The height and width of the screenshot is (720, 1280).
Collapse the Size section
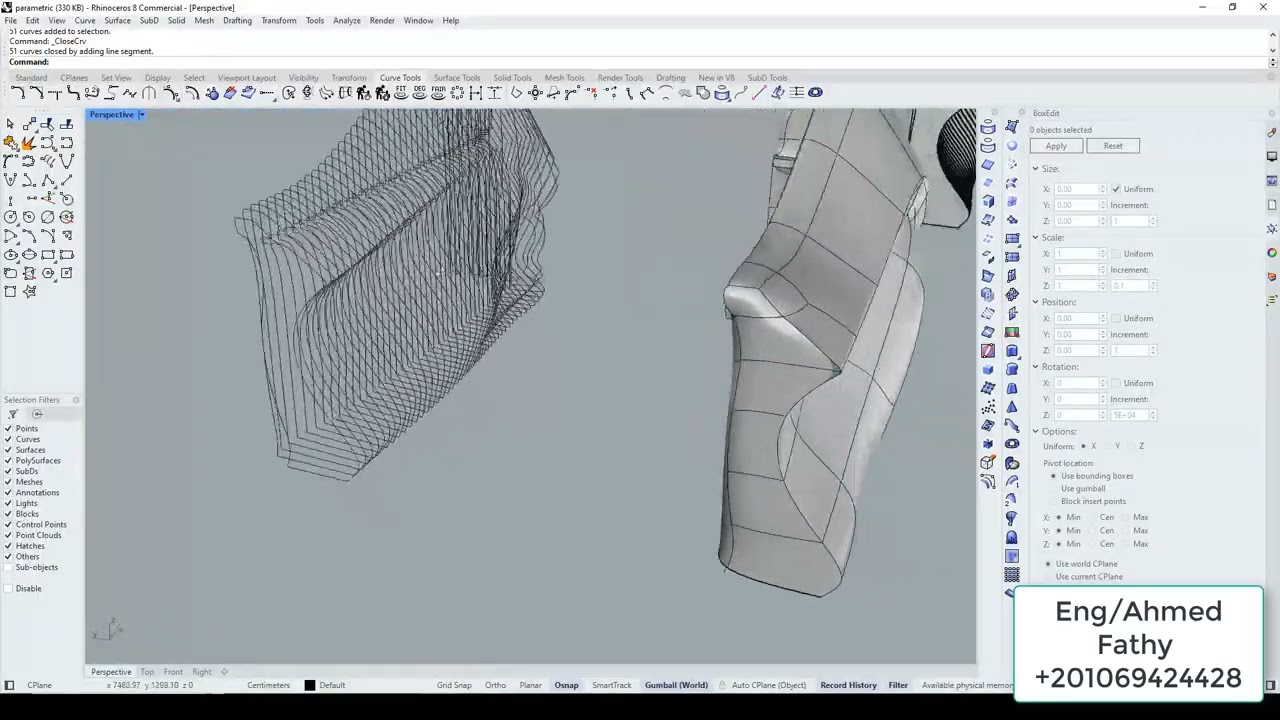coord(1035,169)
